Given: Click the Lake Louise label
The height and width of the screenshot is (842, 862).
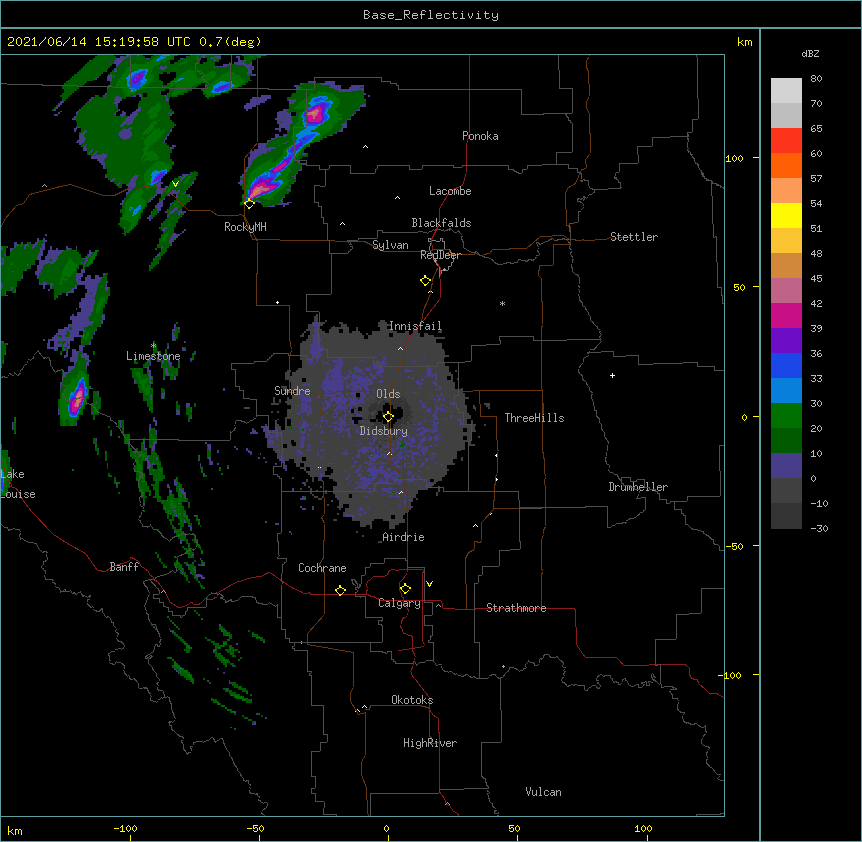Looking at the screenshot, I should [x=16, y=484].
